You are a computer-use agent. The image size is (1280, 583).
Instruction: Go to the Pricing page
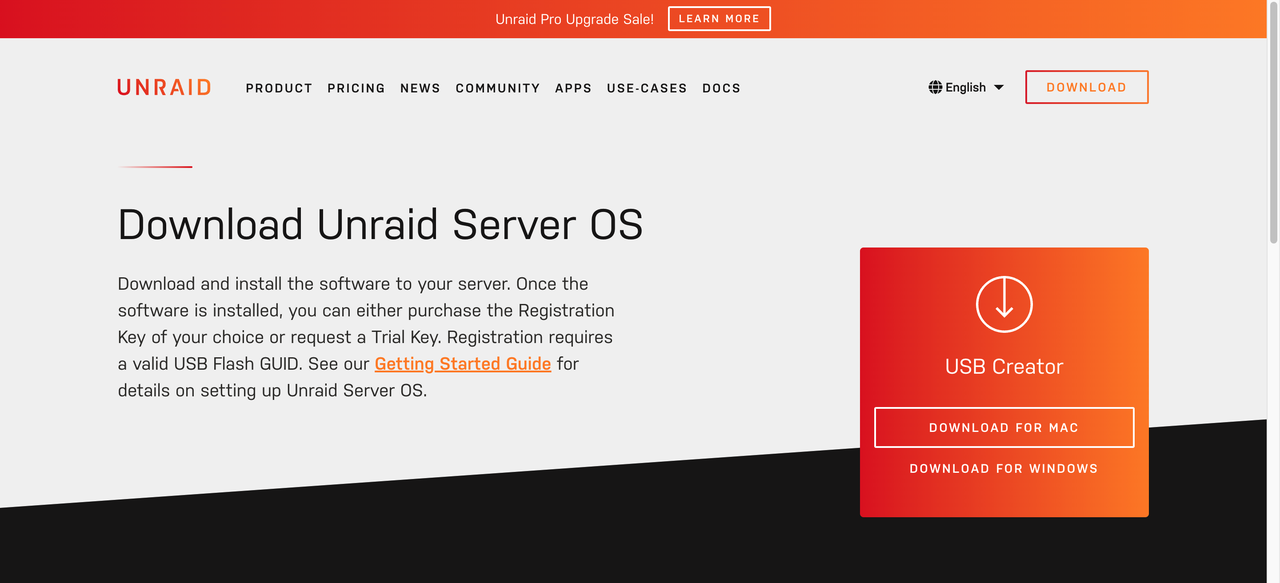(x=356, y=88)
